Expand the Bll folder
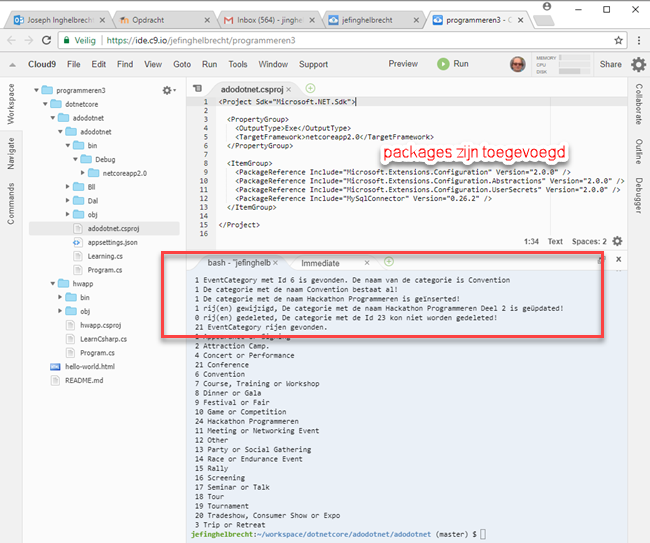This screenshot has width=650, height=543. [68, 187]
